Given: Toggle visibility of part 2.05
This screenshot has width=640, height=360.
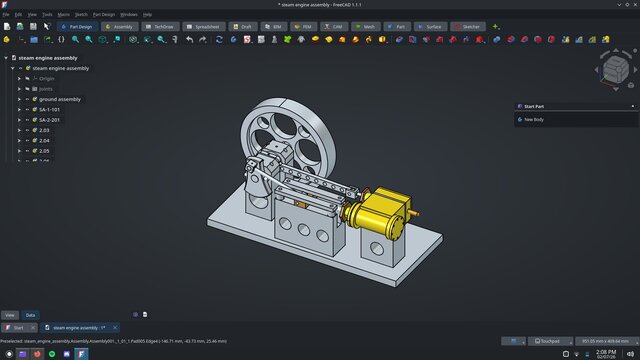Looking at the screenshot, I should pos(27,151).
